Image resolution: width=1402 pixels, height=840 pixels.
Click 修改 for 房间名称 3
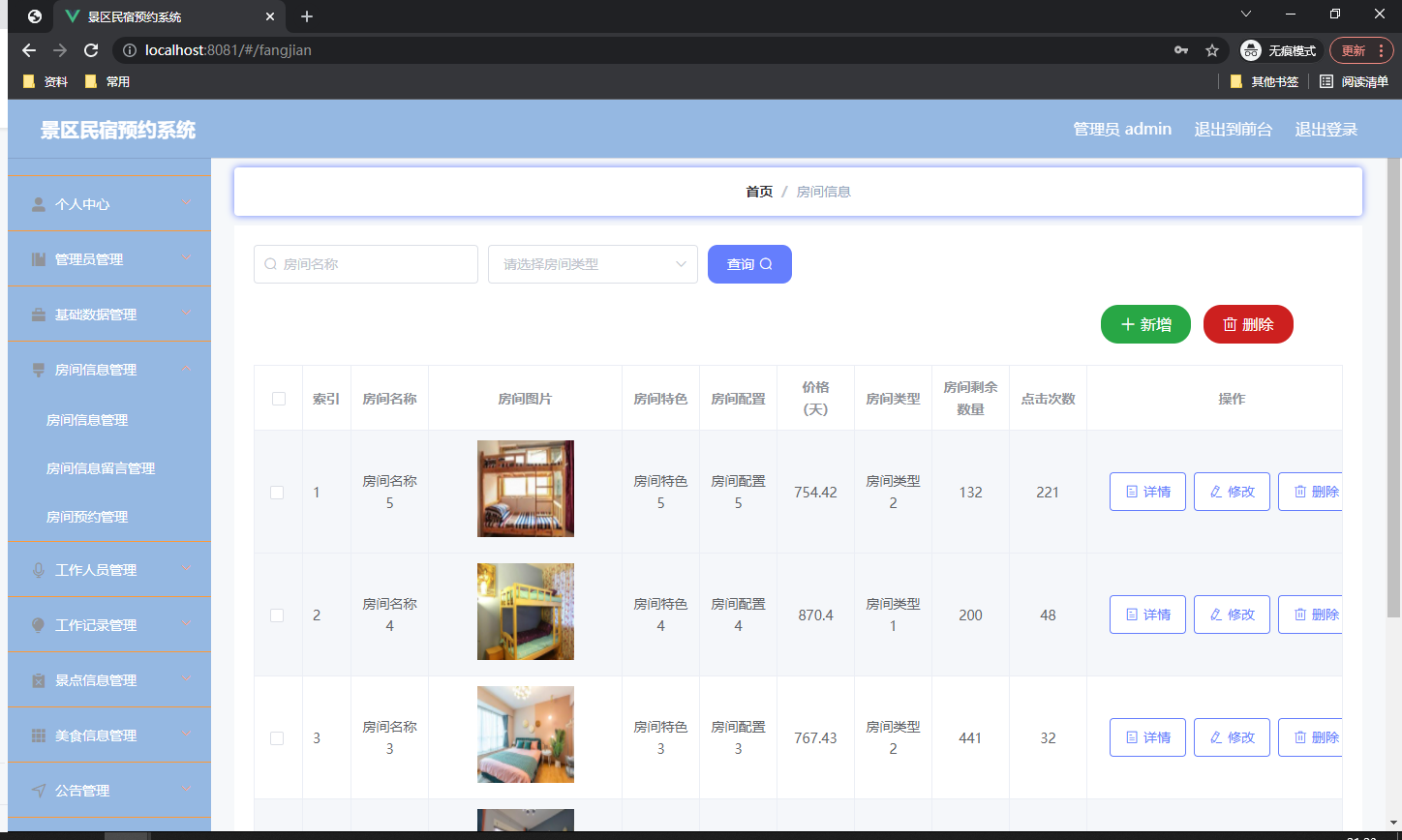[1232, 737]
